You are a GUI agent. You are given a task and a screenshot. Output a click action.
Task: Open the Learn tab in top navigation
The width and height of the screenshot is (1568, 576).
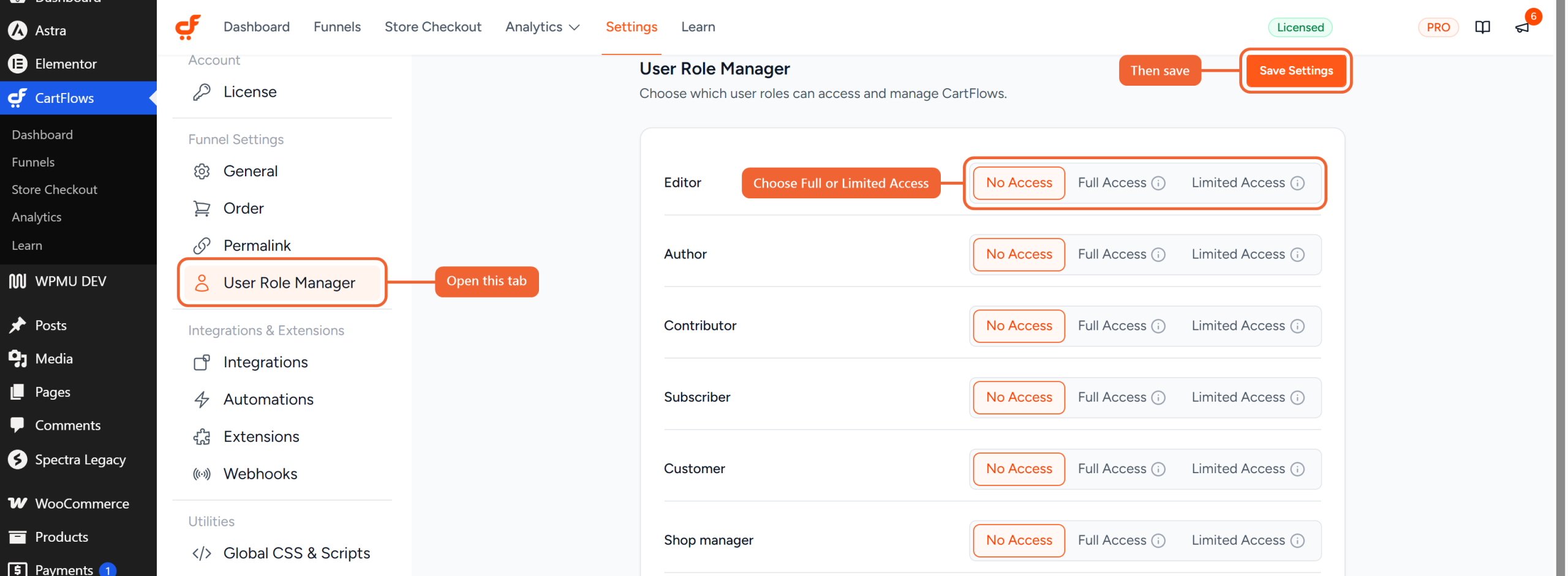pos(698,27)
